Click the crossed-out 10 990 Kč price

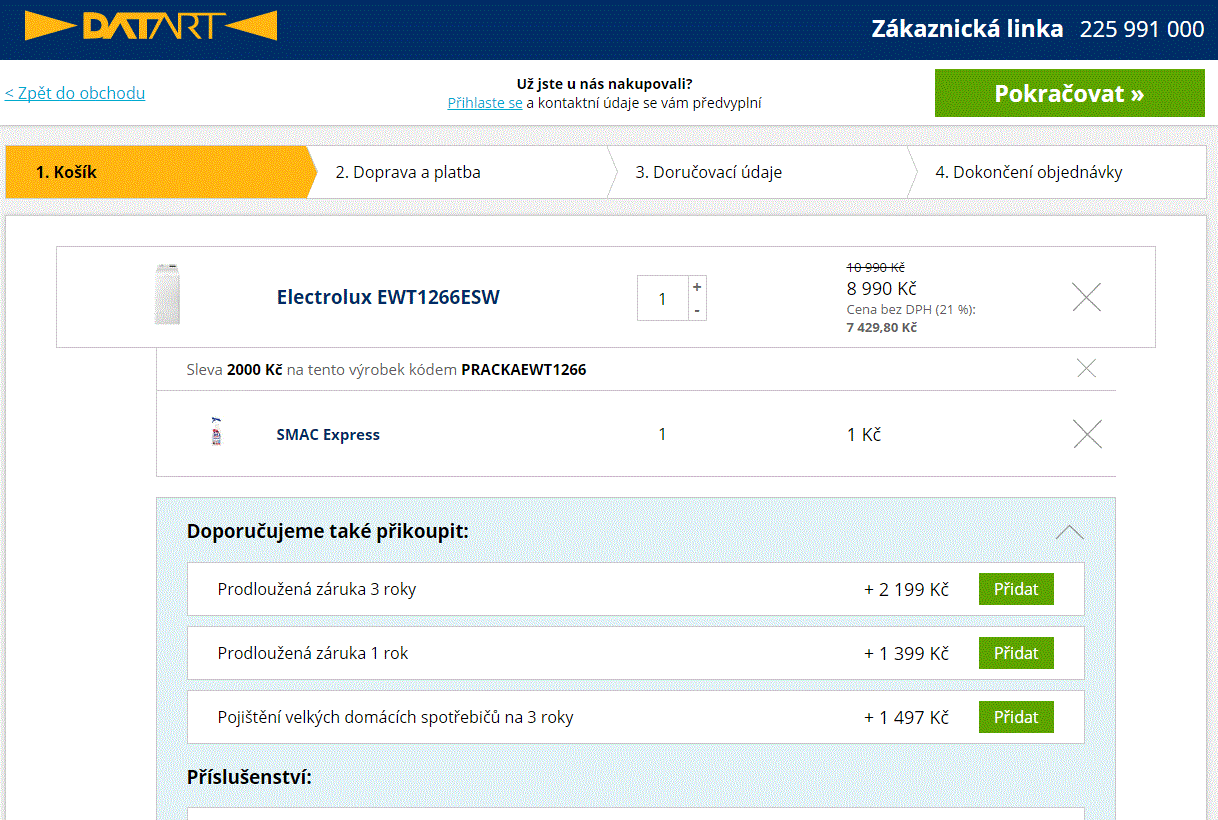876,267
